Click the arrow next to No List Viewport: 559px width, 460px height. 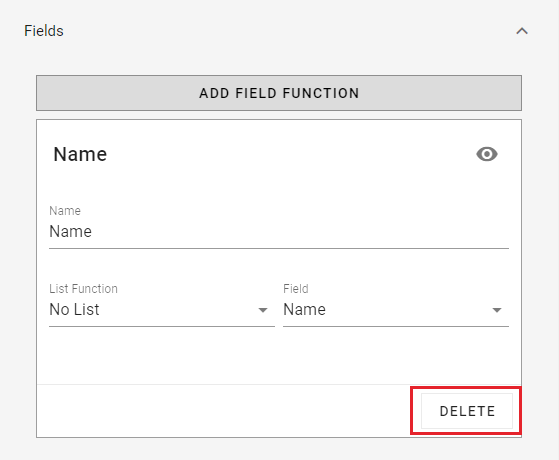click(263, 310)
